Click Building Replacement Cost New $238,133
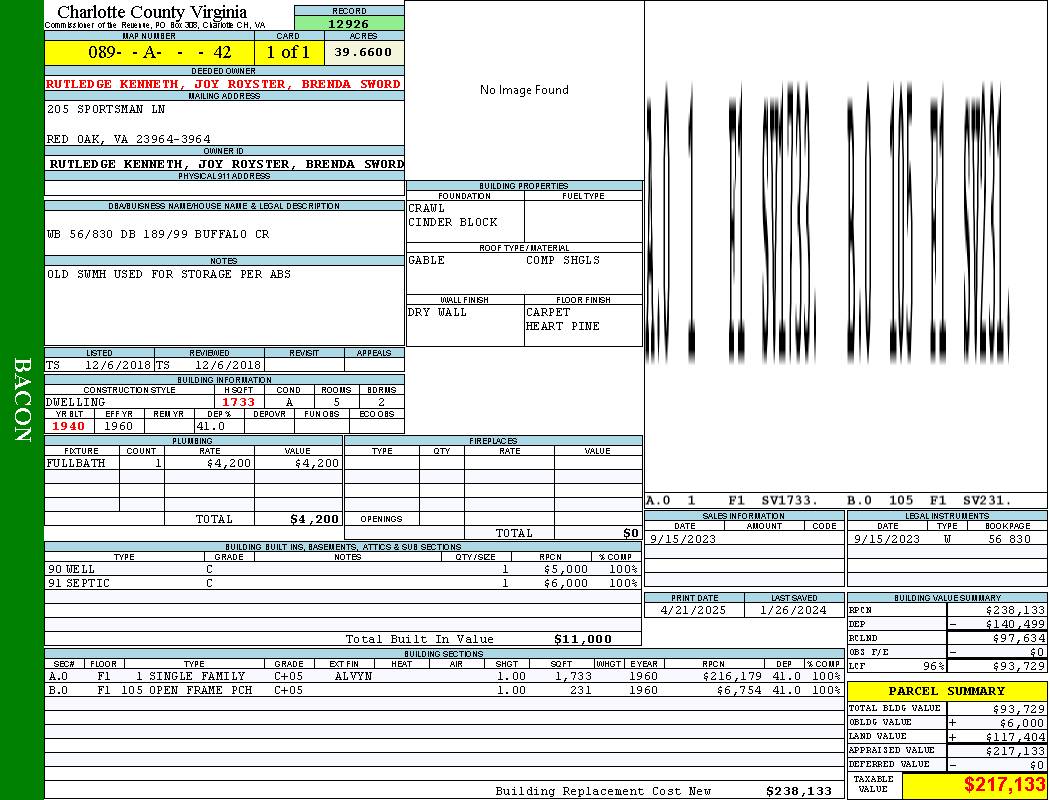 click(x=799, y=791)
